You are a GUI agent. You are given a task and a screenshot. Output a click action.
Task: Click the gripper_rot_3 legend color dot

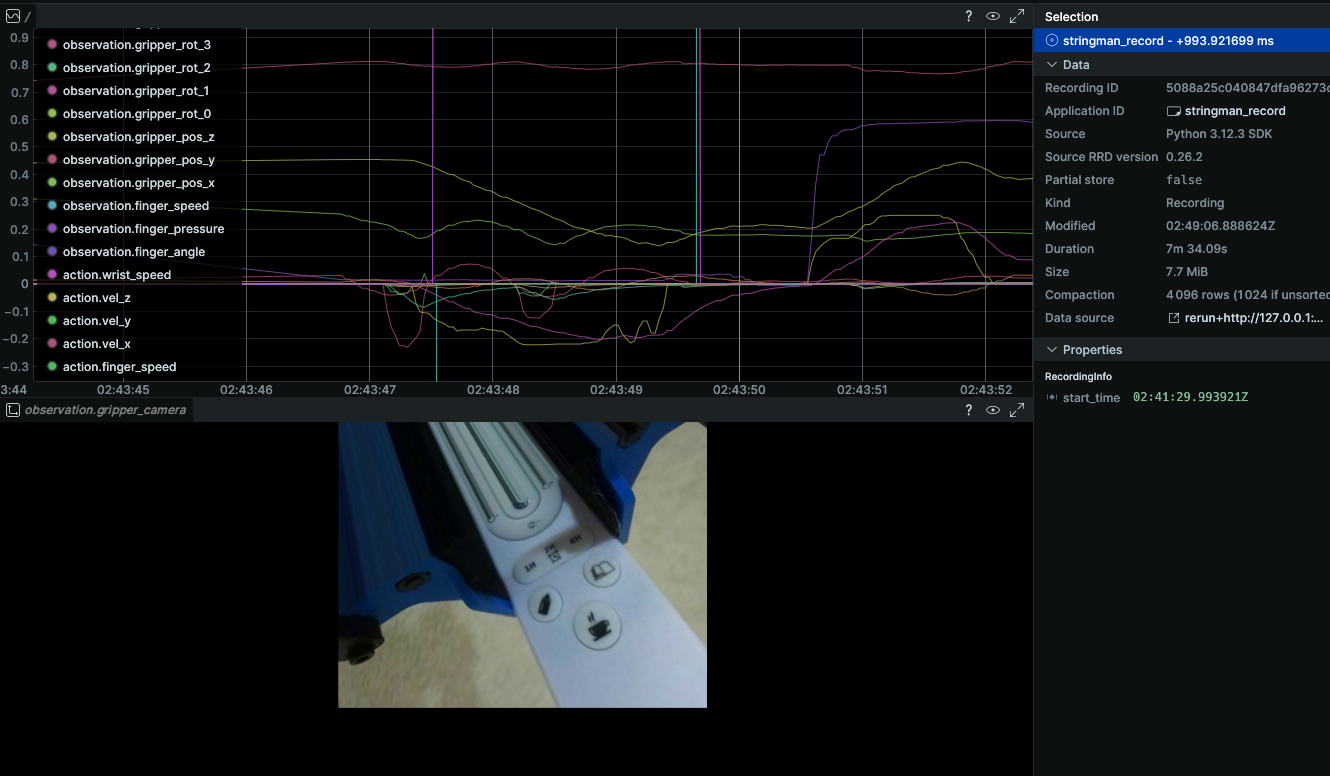pyautogui.click(x=52, y=45)
